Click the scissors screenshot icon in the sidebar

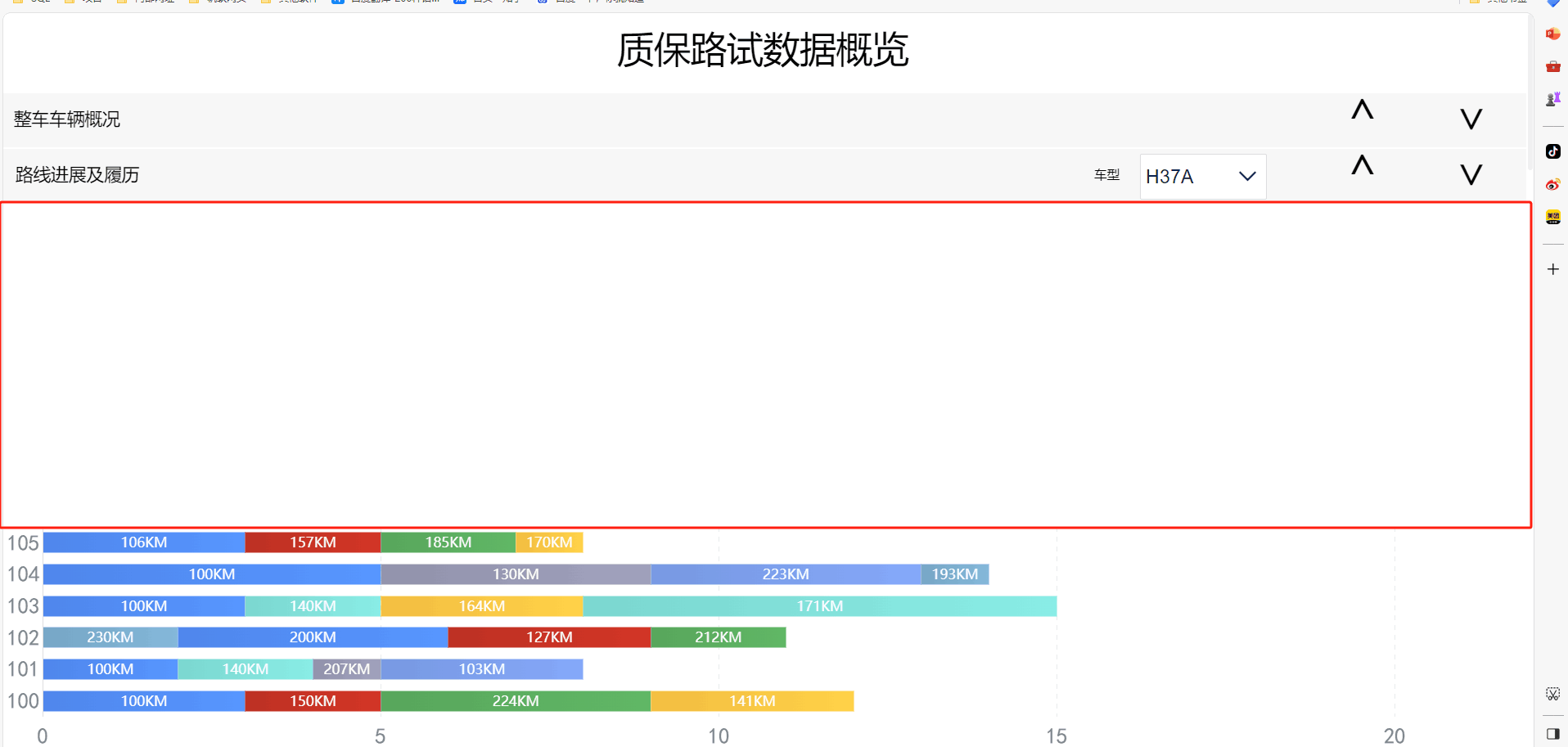(1552, 694)
